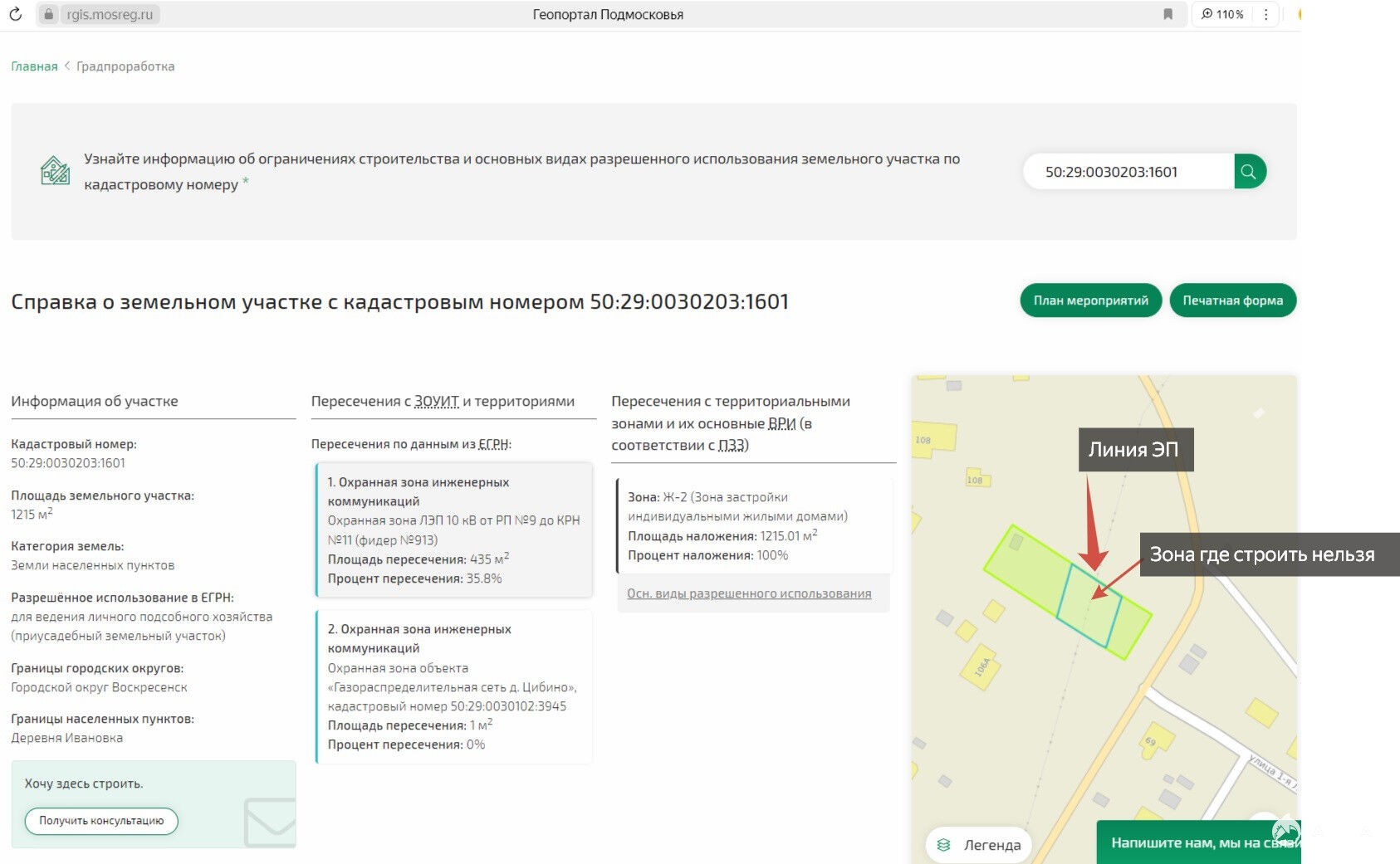Select the gas network protection zone card

click(454, 686)
